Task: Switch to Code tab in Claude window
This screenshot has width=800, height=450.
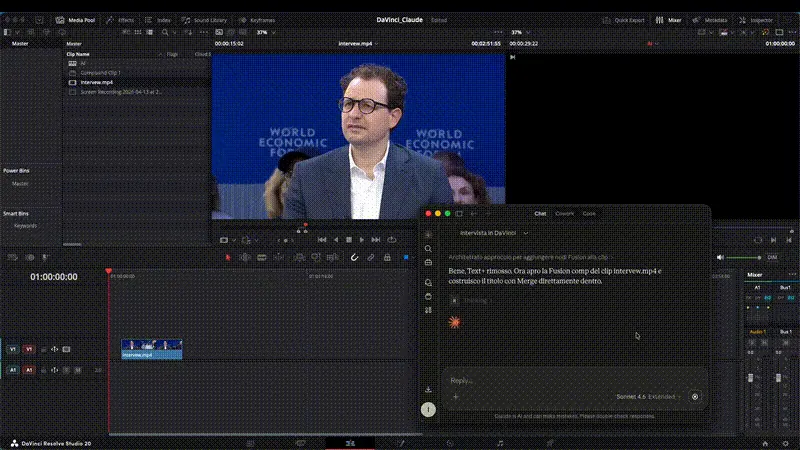Action: pyautogui.click(x=589, y=214)
